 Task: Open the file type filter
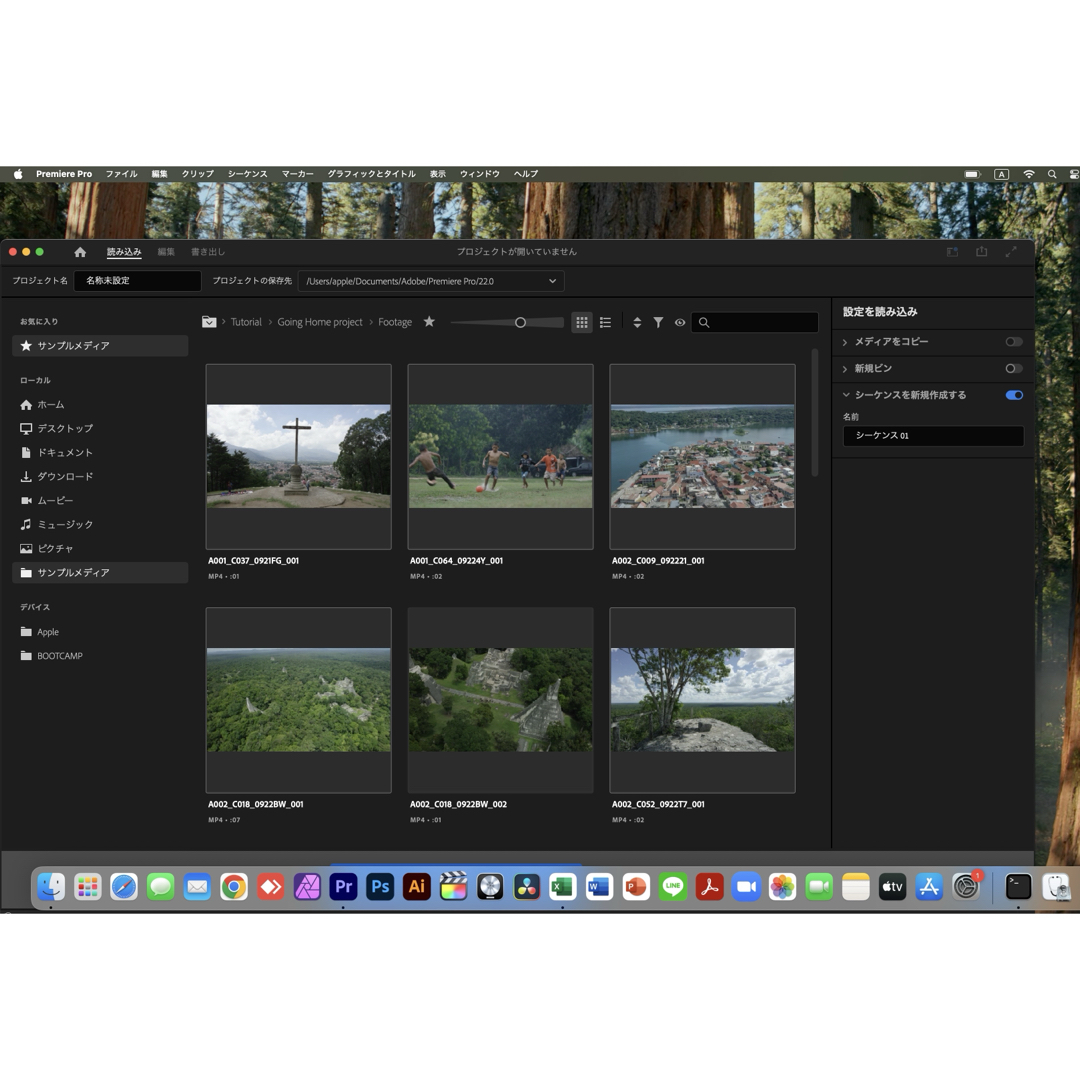pyautogui.click(x=658, y=322)
